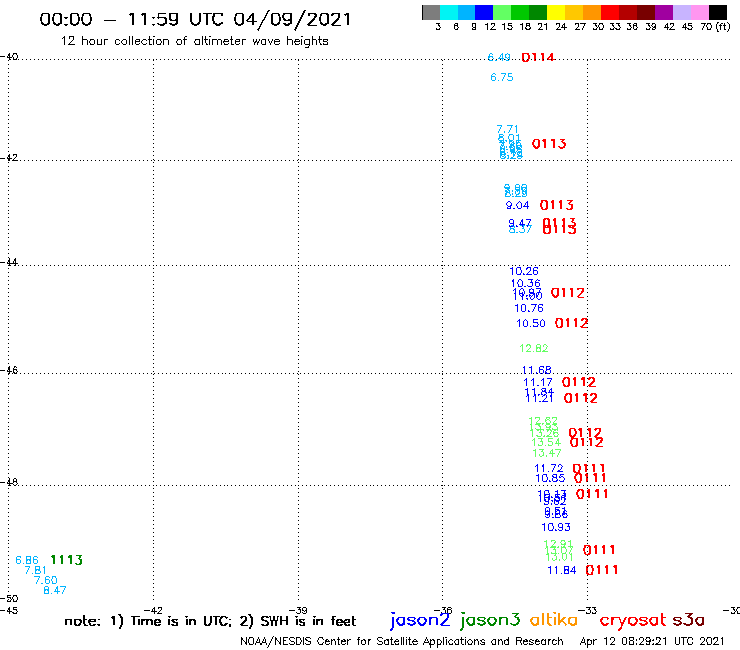Click the jason2 satellite legend label
740x650 pixels.
click(420, 620)
